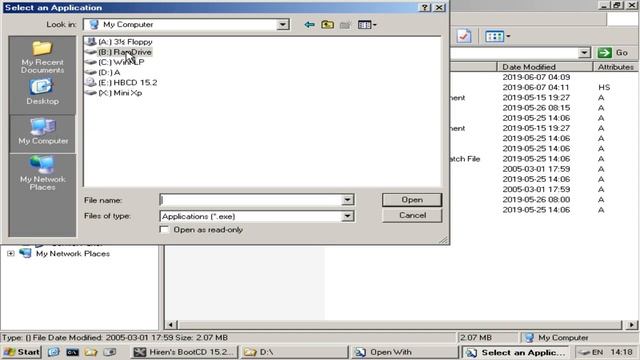Switch to the D:\ taskbar window
640x360 pixels.
click(x=294, y=352)
